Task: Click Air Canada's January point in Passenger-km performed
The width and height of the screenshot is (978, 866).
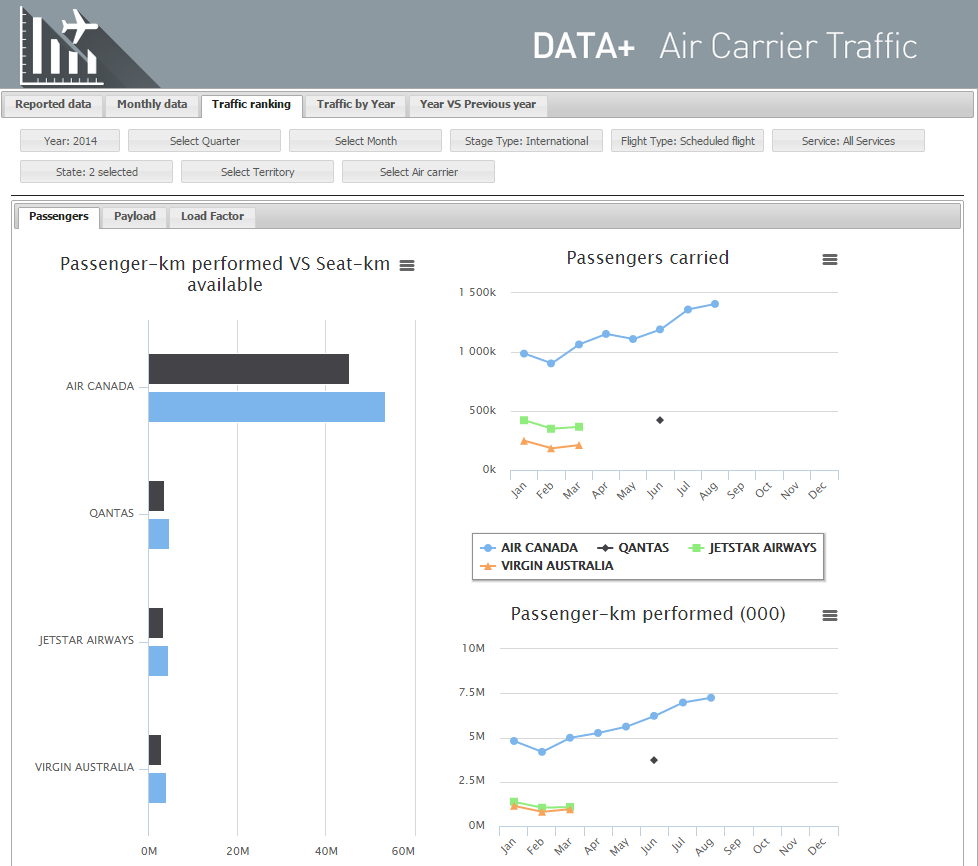Action: pos(514,741)
